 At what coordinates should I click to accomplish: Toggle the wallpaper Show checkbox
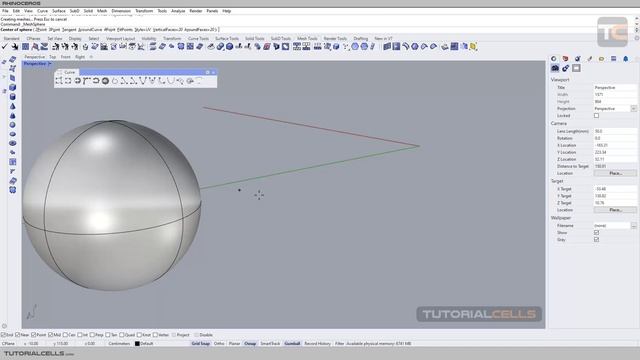coord(596,233)
